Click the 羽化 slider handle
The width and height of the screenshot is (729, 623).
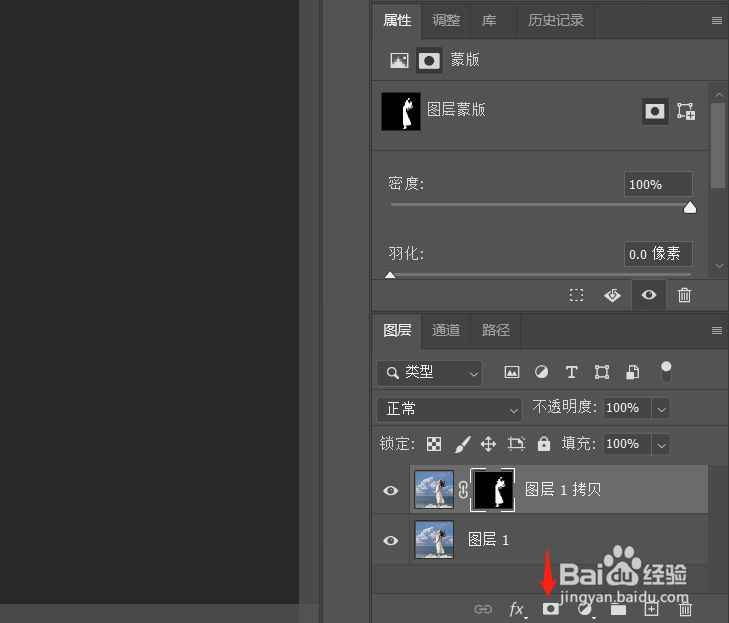pyautogui.click(x=390, y=275)
